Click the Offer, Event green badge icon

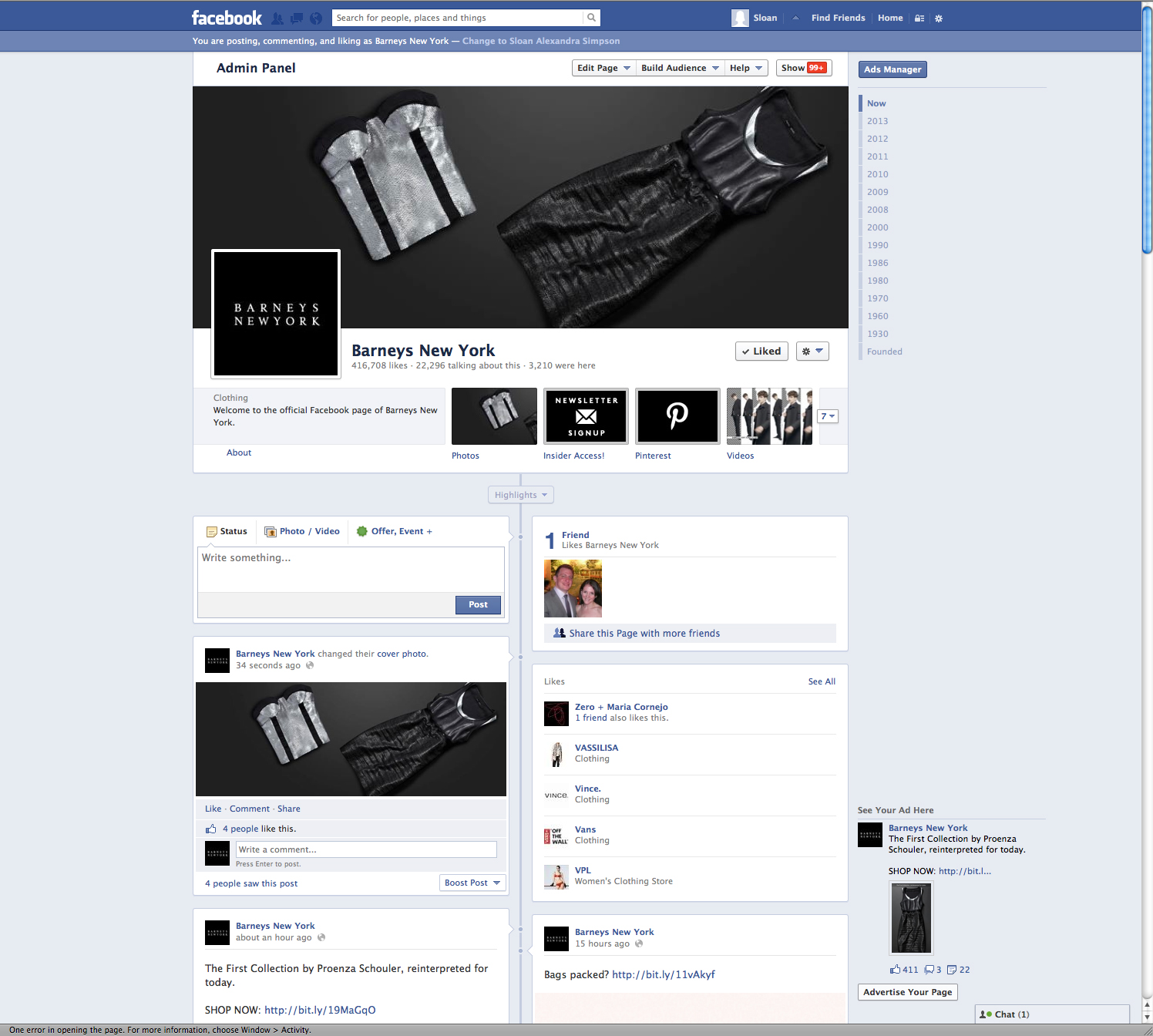pos(362,531)
